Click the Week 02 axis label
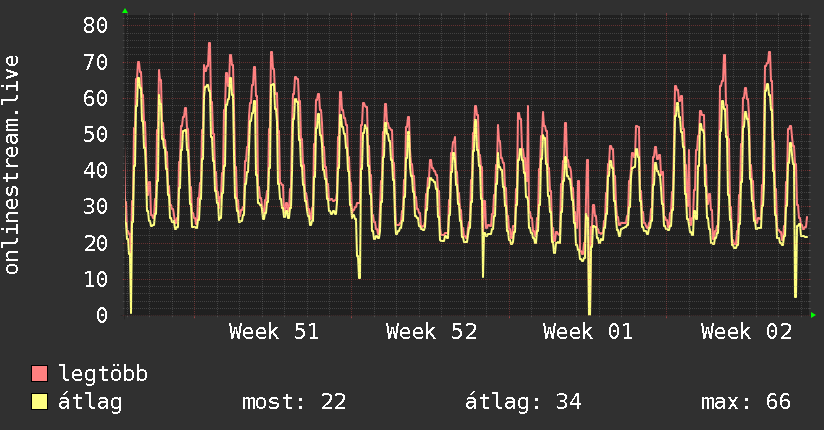824x430 pixels. coord(746,332)
